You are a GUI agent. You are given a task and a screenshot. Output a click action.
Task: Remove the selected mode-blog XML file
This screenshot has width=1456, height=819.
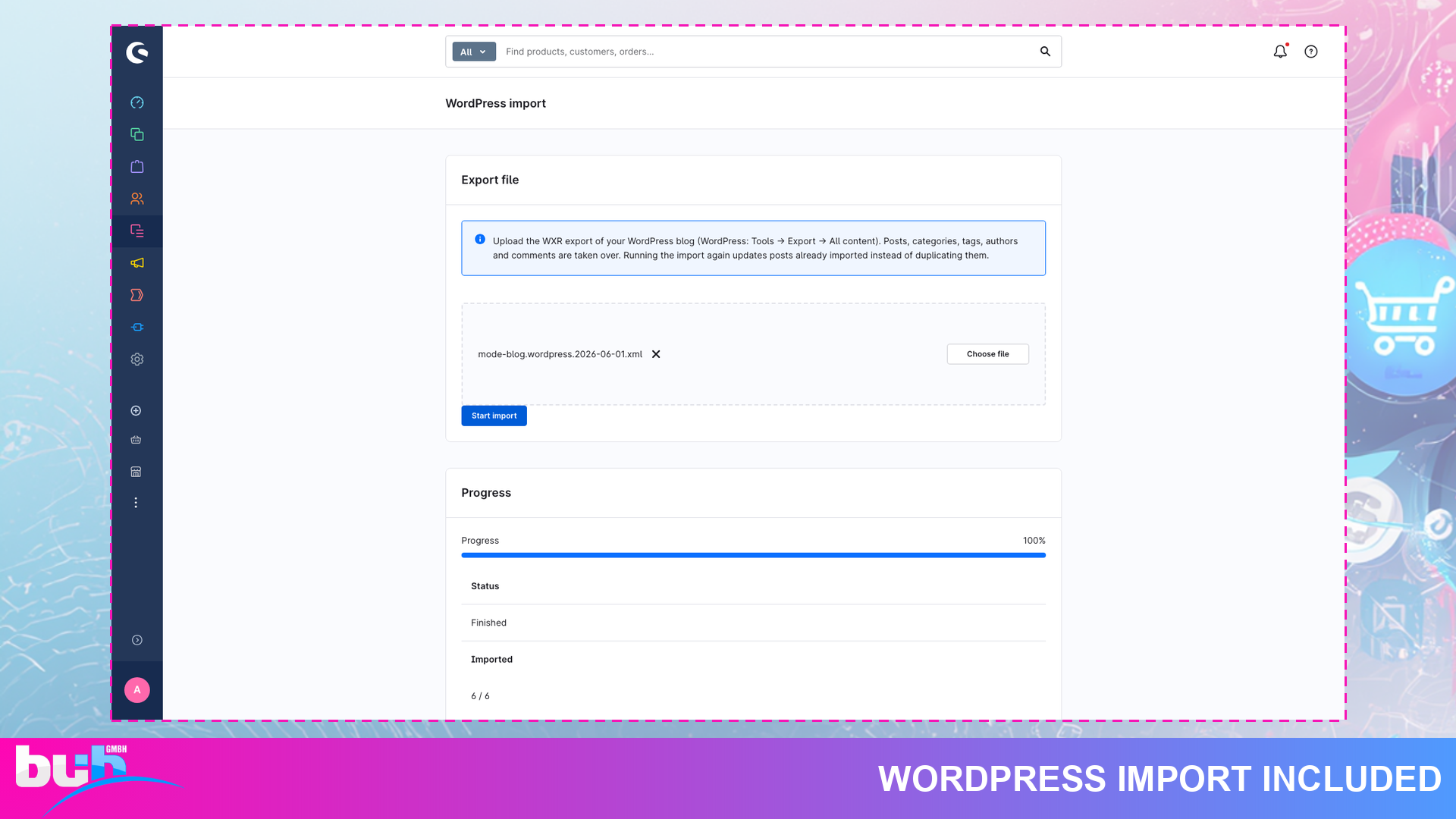(656, 354)
